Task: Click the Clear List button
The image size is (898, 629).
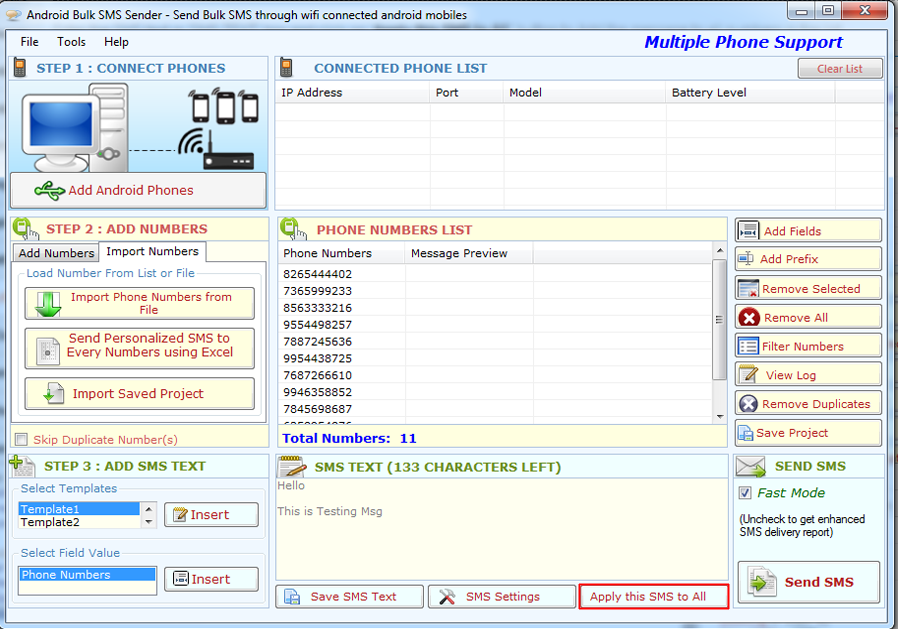Action: point(839,69)
